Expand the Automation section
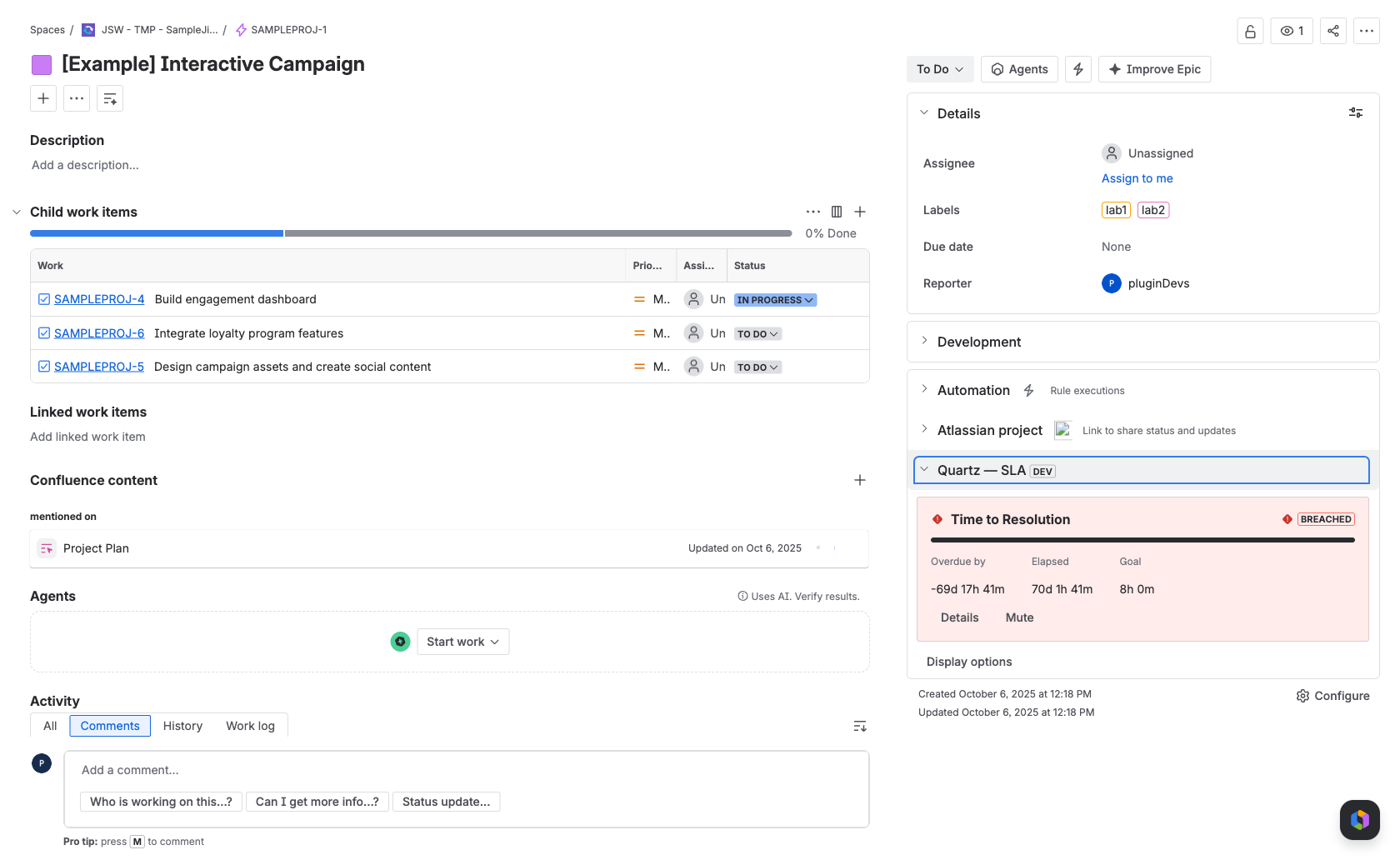 [924, 389]
